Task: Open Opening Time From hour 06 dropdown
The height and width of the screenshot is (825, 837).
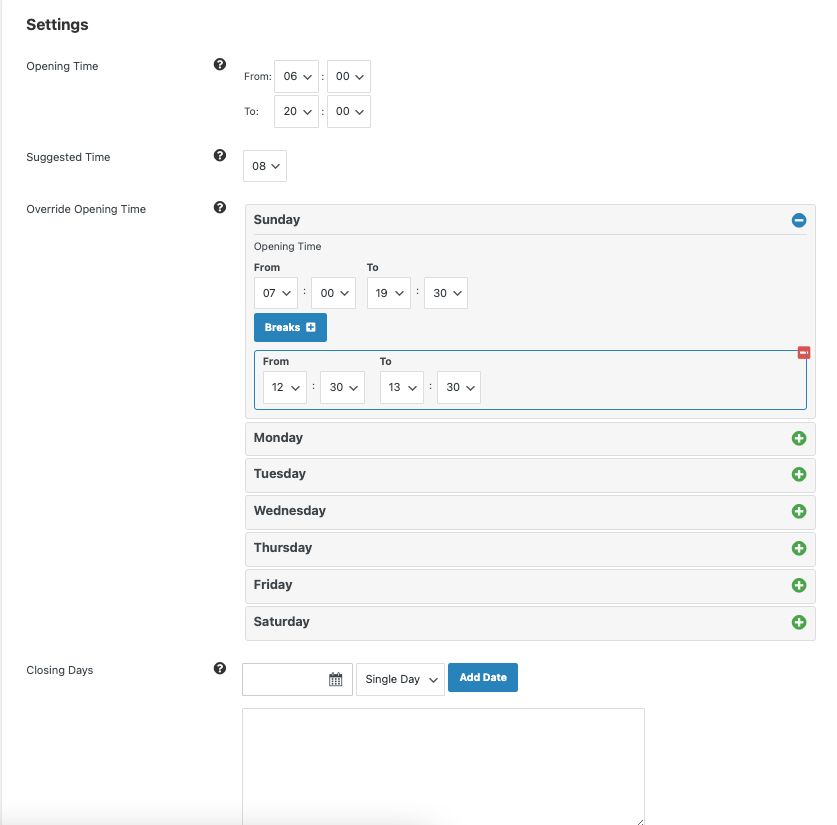Action: coord(296,76)
